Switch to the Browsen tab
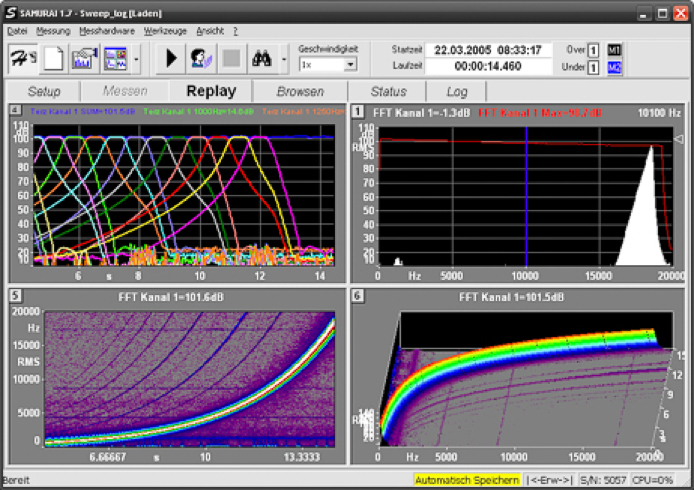Screen dimensions: 694x490 (300, 91)
